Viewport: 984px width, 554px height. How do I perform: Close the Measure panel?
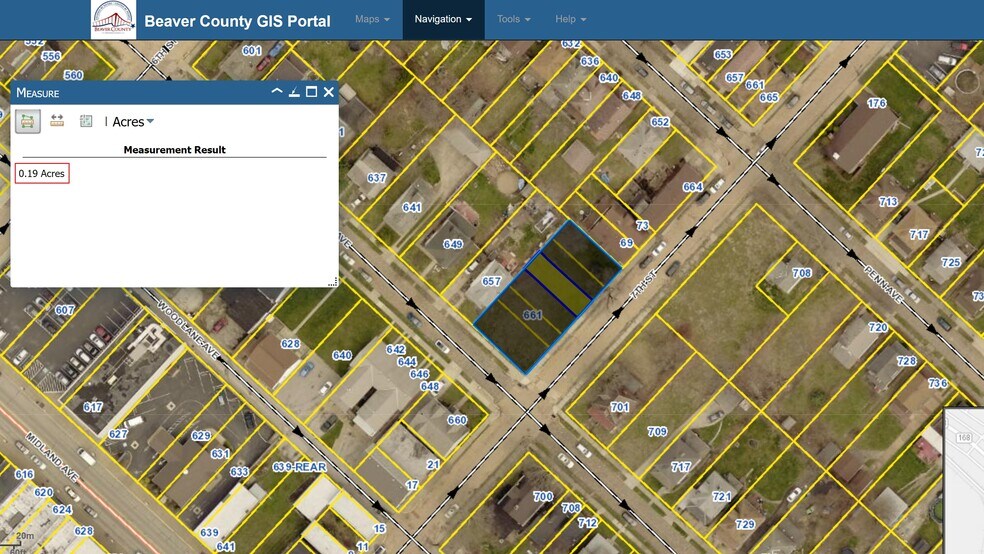coord(328,92)
